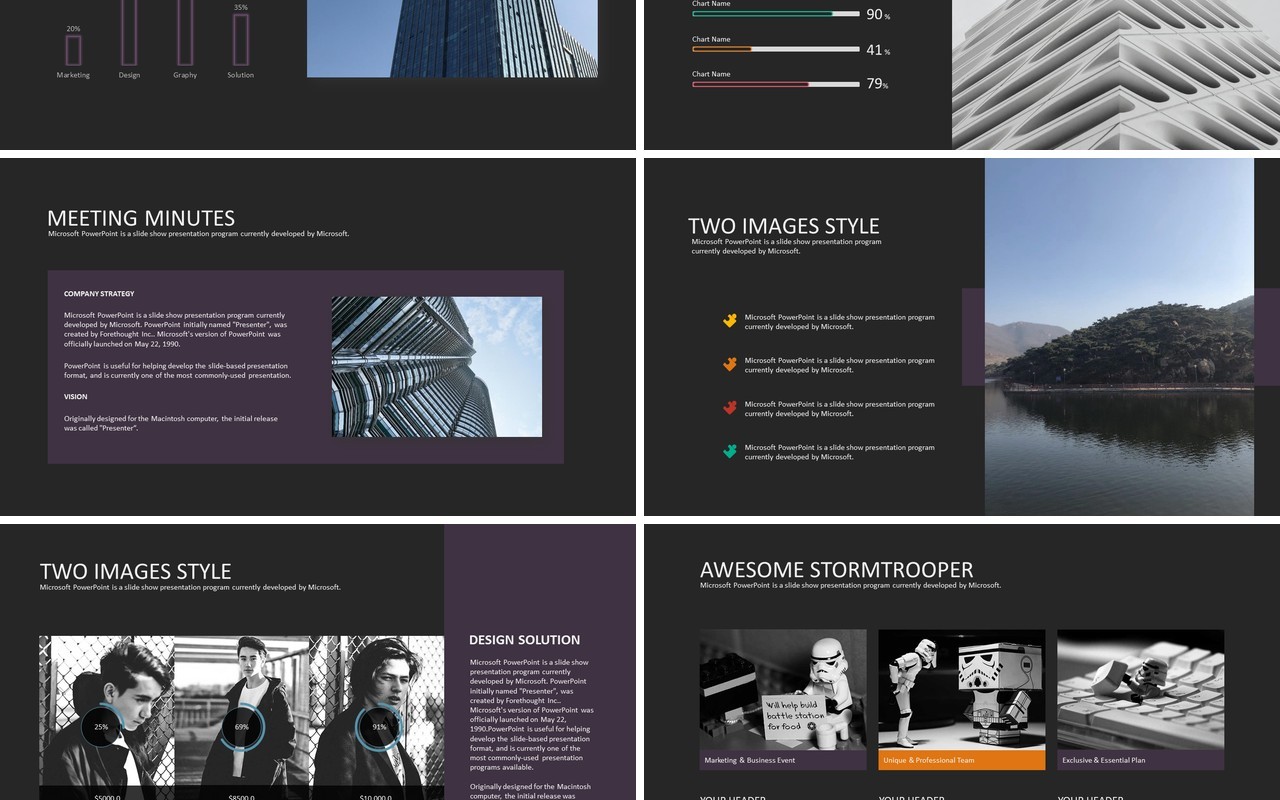Image resolution: width=1280 pixels, height=800 pixels.
Task: Click the subtitle under AWESOME STORMTROOPER title
Action: tap(851, 585)
